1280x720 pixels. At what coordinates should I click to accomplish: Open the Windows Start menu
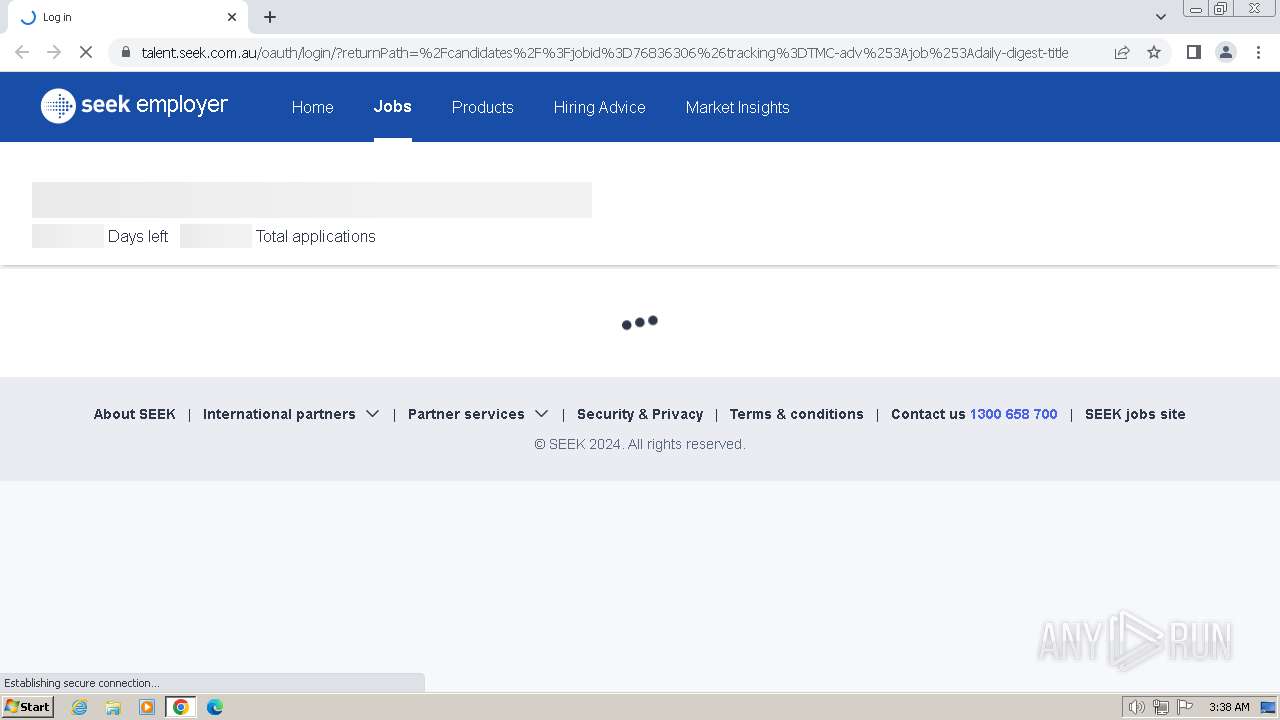[28, 707]
